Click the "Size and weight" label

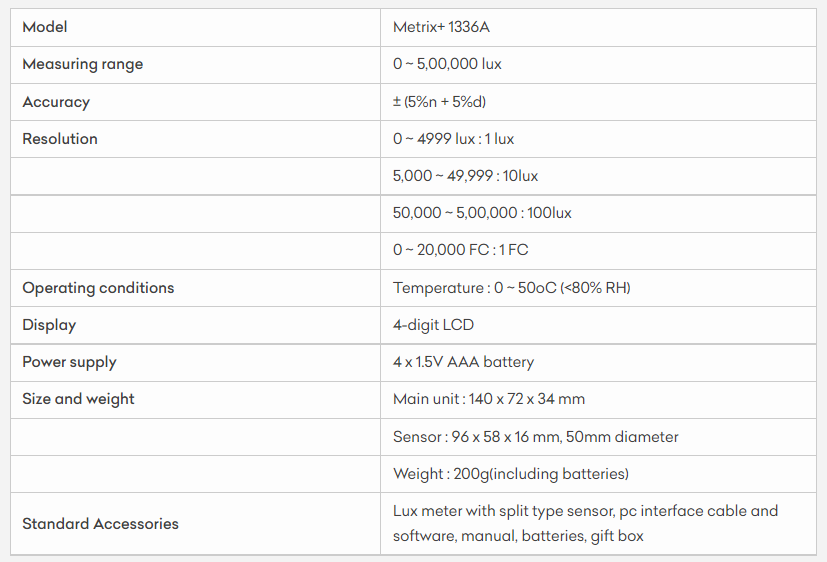coord(78,399)
